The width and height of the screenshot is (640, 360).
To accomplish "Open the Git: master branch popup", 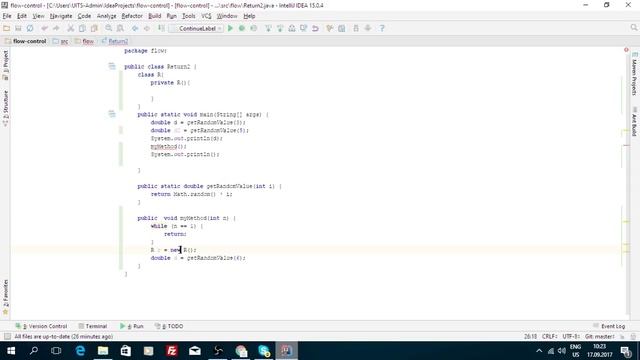I will [x=600, y=336].
